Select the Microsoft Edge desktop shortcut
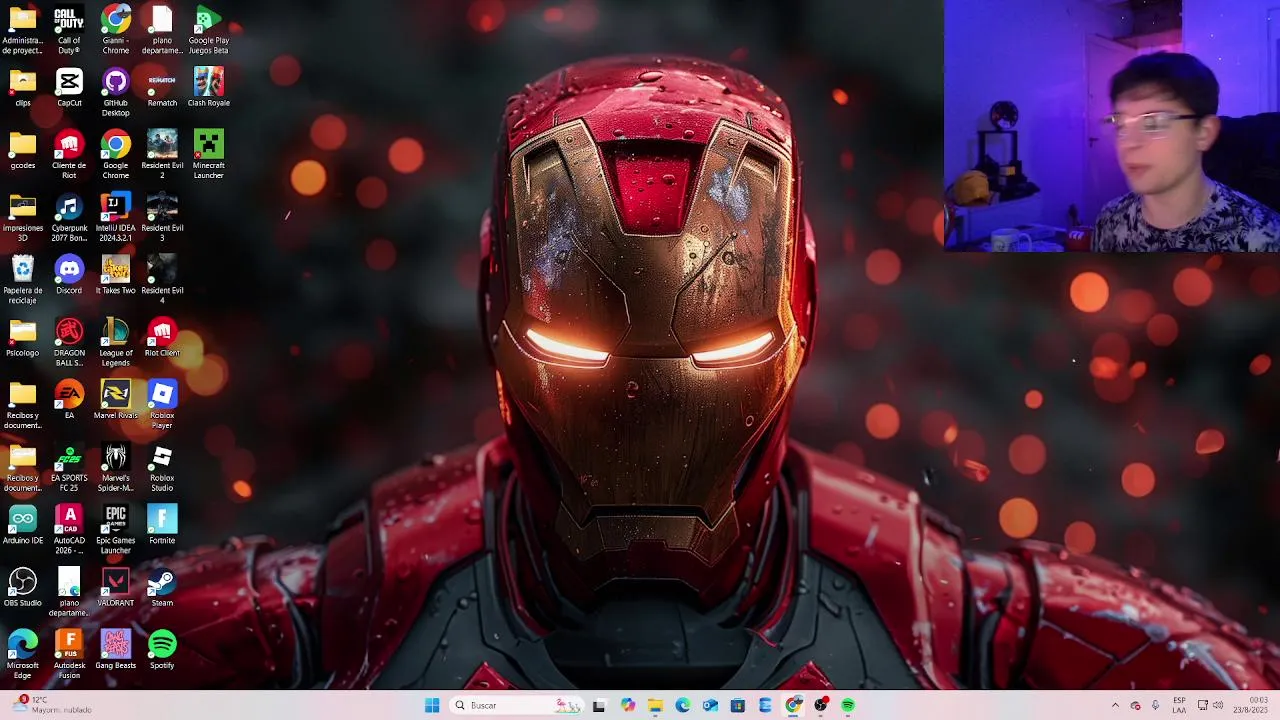This screenshot has height=720, width=1280. 23,655
